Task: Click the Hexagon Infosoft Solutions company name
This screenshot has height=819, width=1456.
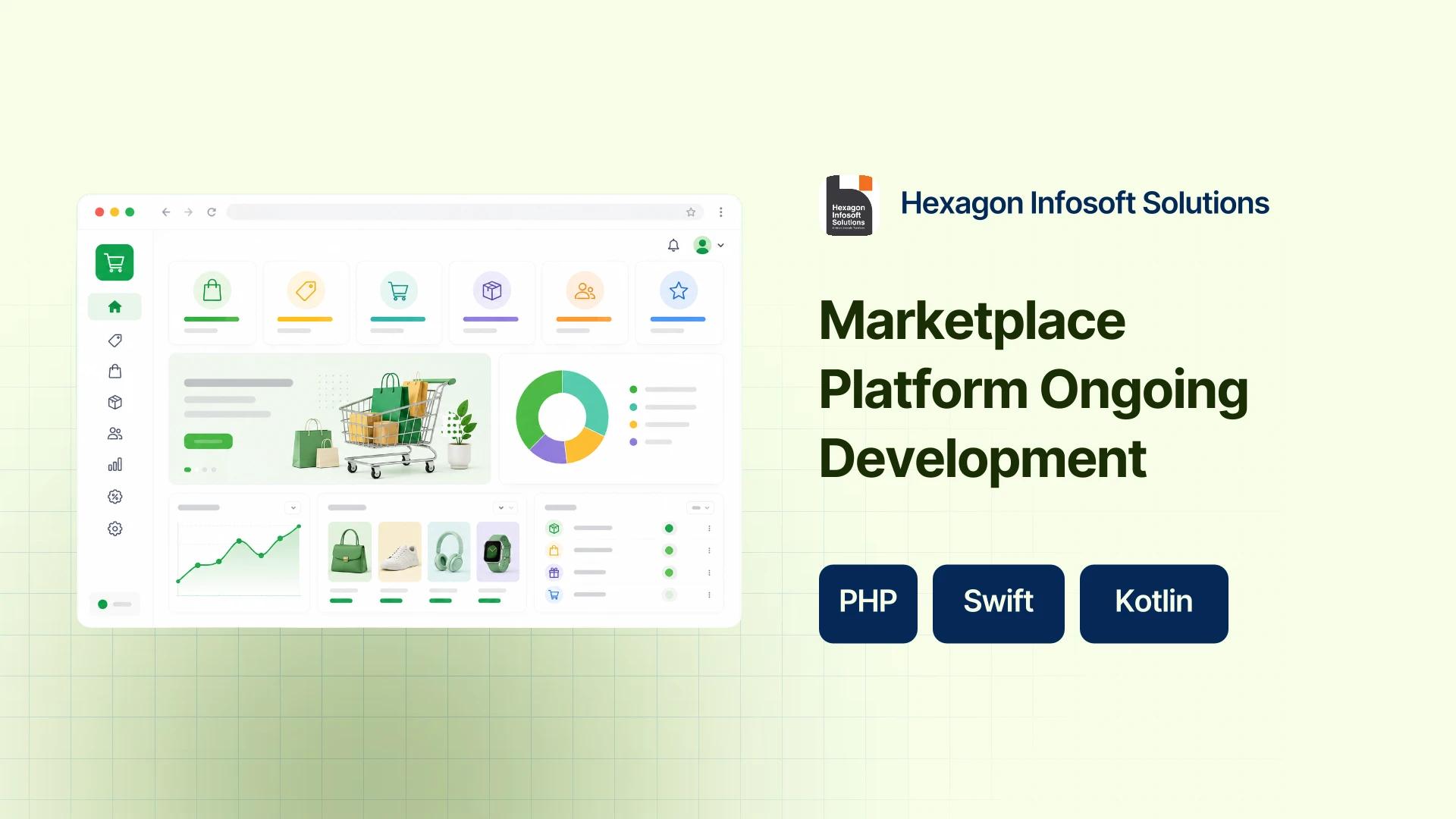Action: [1084, 203]
